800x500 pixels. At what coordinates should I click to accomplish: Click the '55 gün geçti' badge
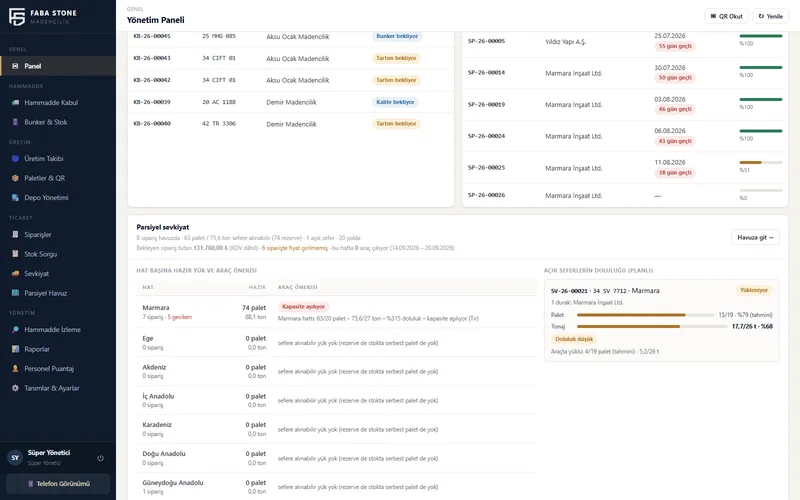(x=675, y=46)
